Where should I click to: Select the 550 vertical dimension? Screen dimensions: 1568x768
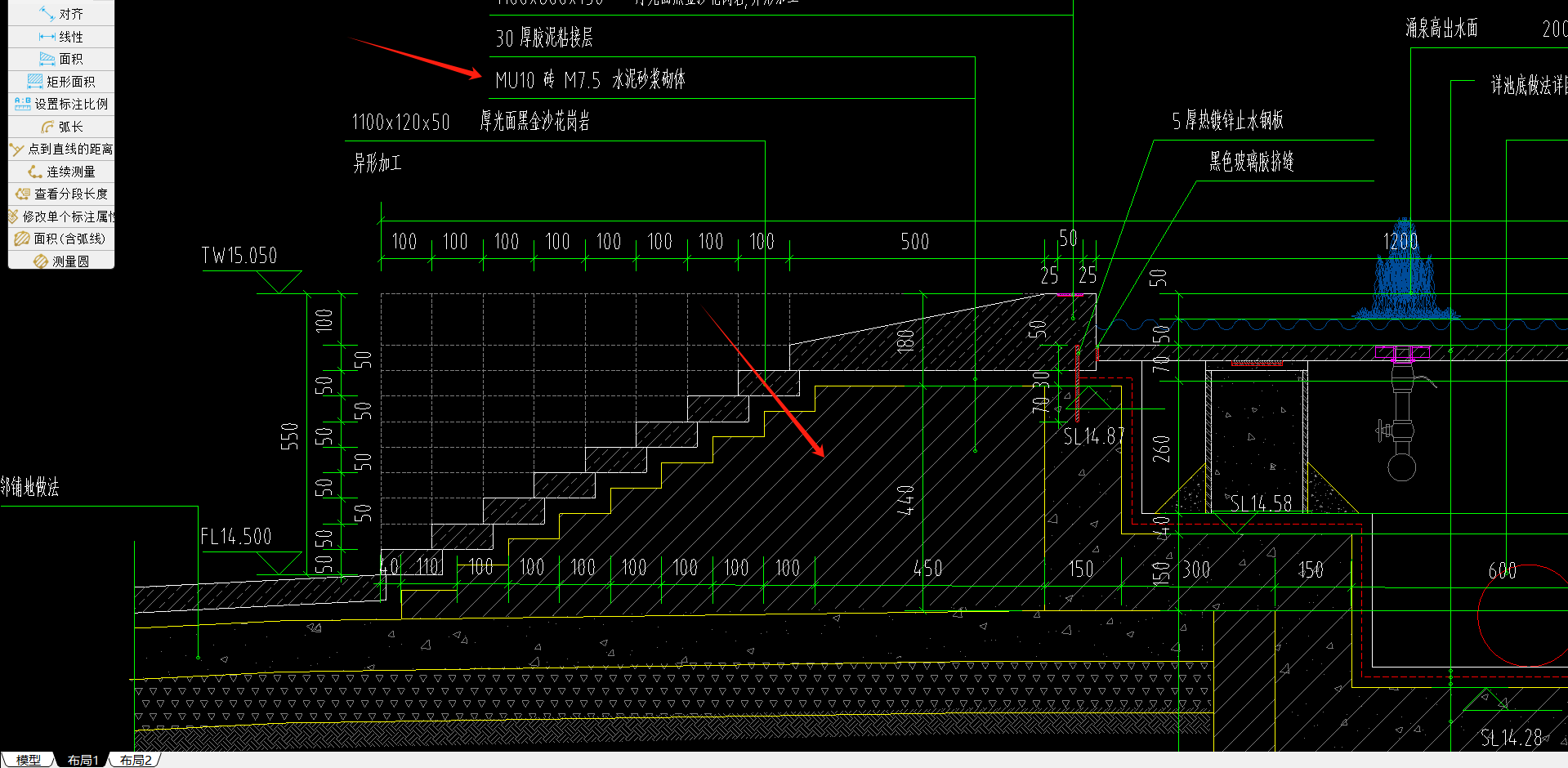[x=289, y=436]
